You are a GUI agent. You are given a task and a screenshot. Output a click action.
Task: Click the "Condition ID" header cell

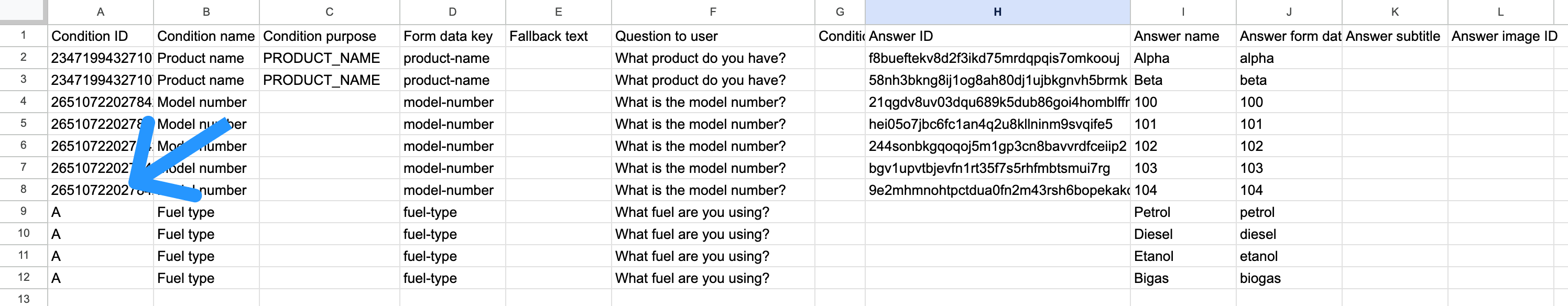coord(90,36)
